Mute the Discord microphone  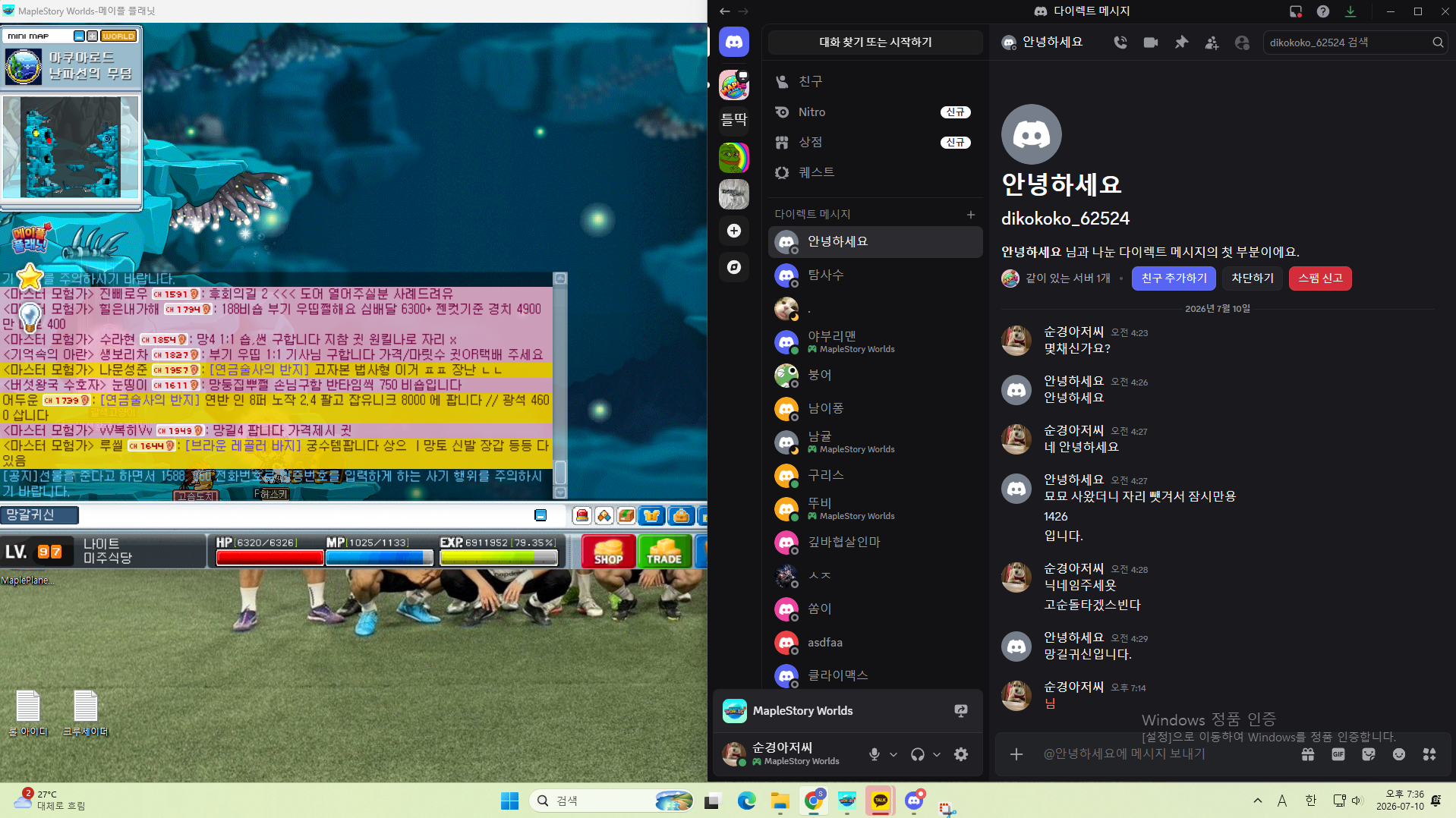[x=875, y=754]
